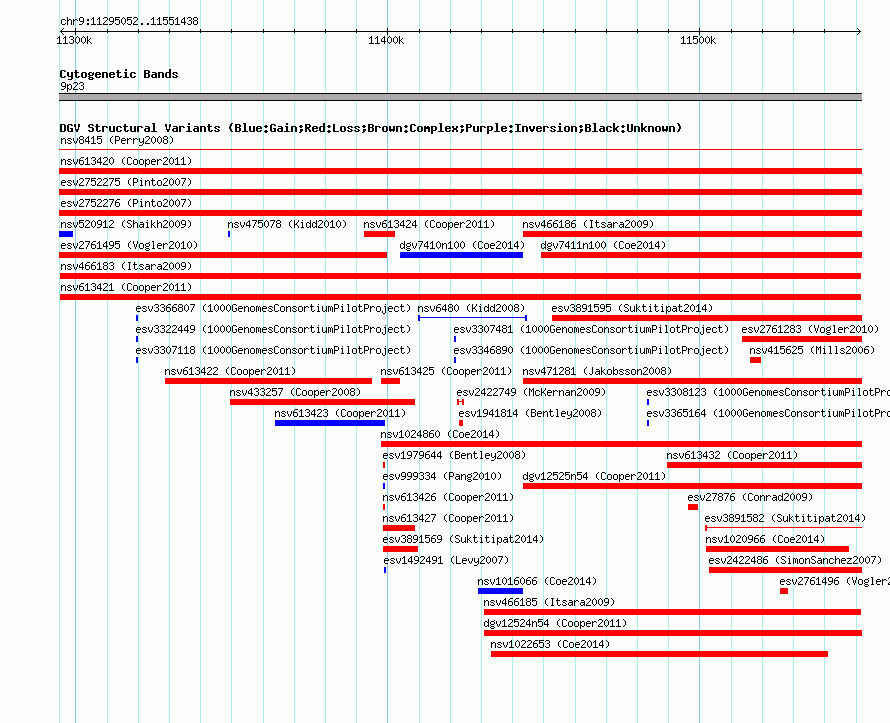Click esv3346890 variant label
The image size is (890, 723).
[591, 350]
